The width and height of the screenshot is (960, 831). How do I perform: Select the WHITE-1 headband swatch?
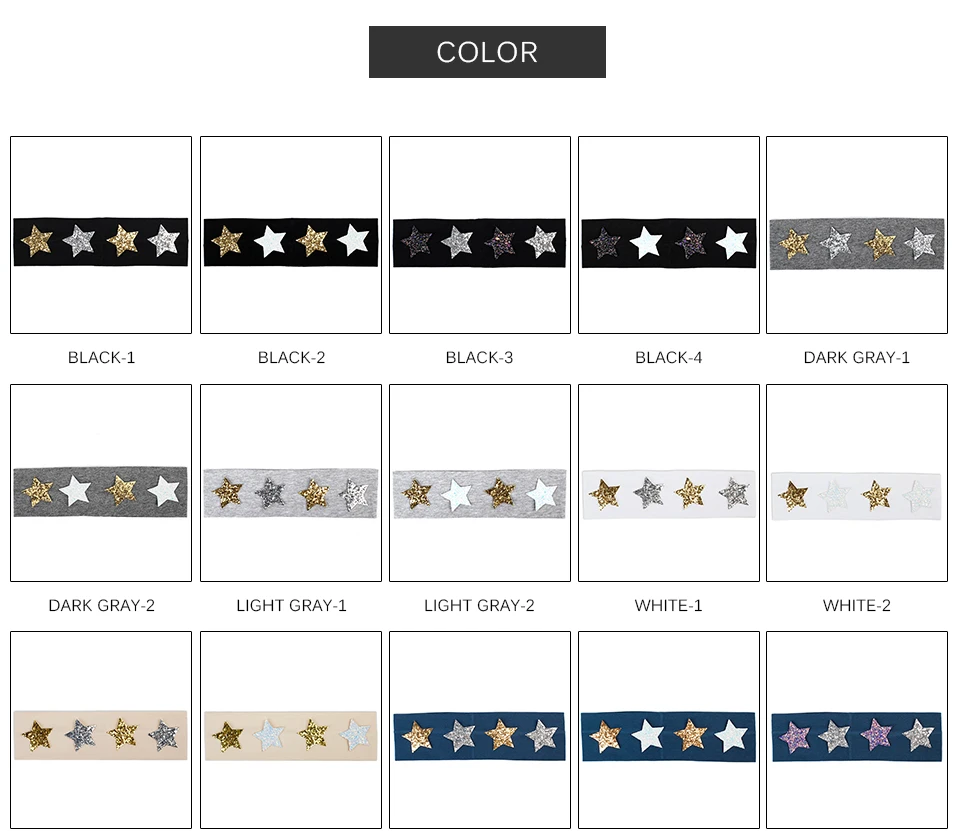tap(669, 483)
